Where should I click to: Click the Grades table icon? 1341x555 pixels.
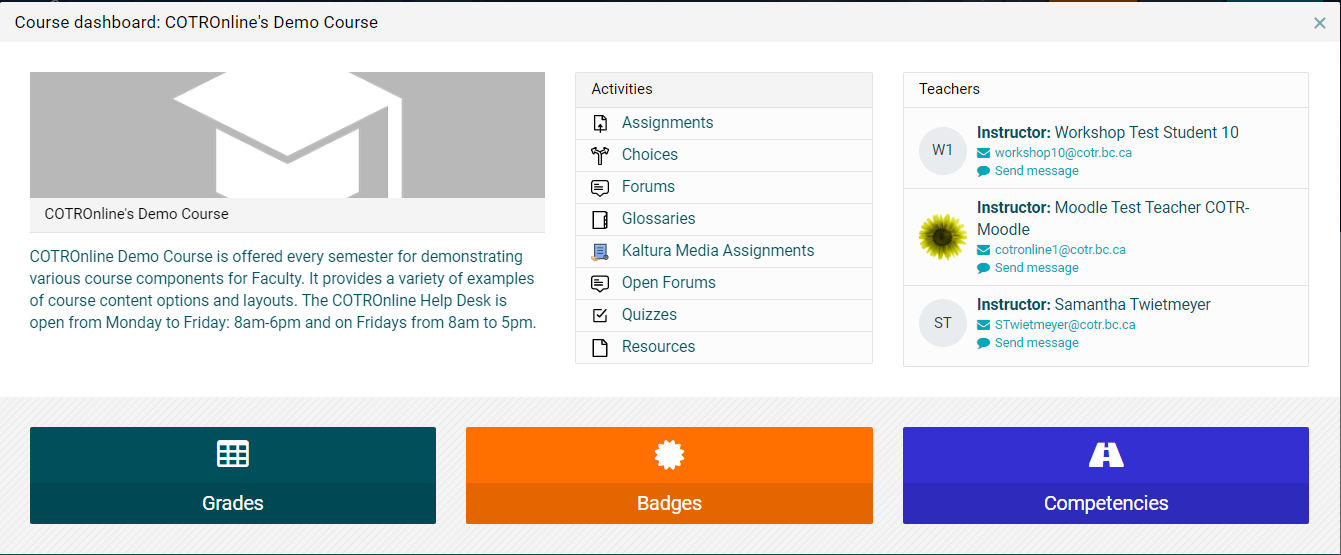point(233,454)
